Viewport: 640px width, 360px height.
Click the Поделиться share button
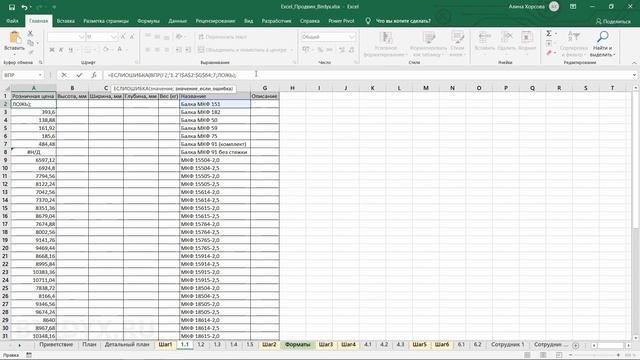click(613, 21)
